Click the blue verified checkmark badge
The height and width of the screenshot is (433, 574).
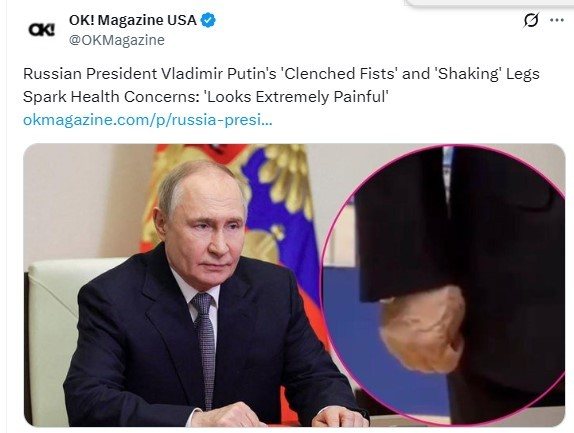[209, 20]
